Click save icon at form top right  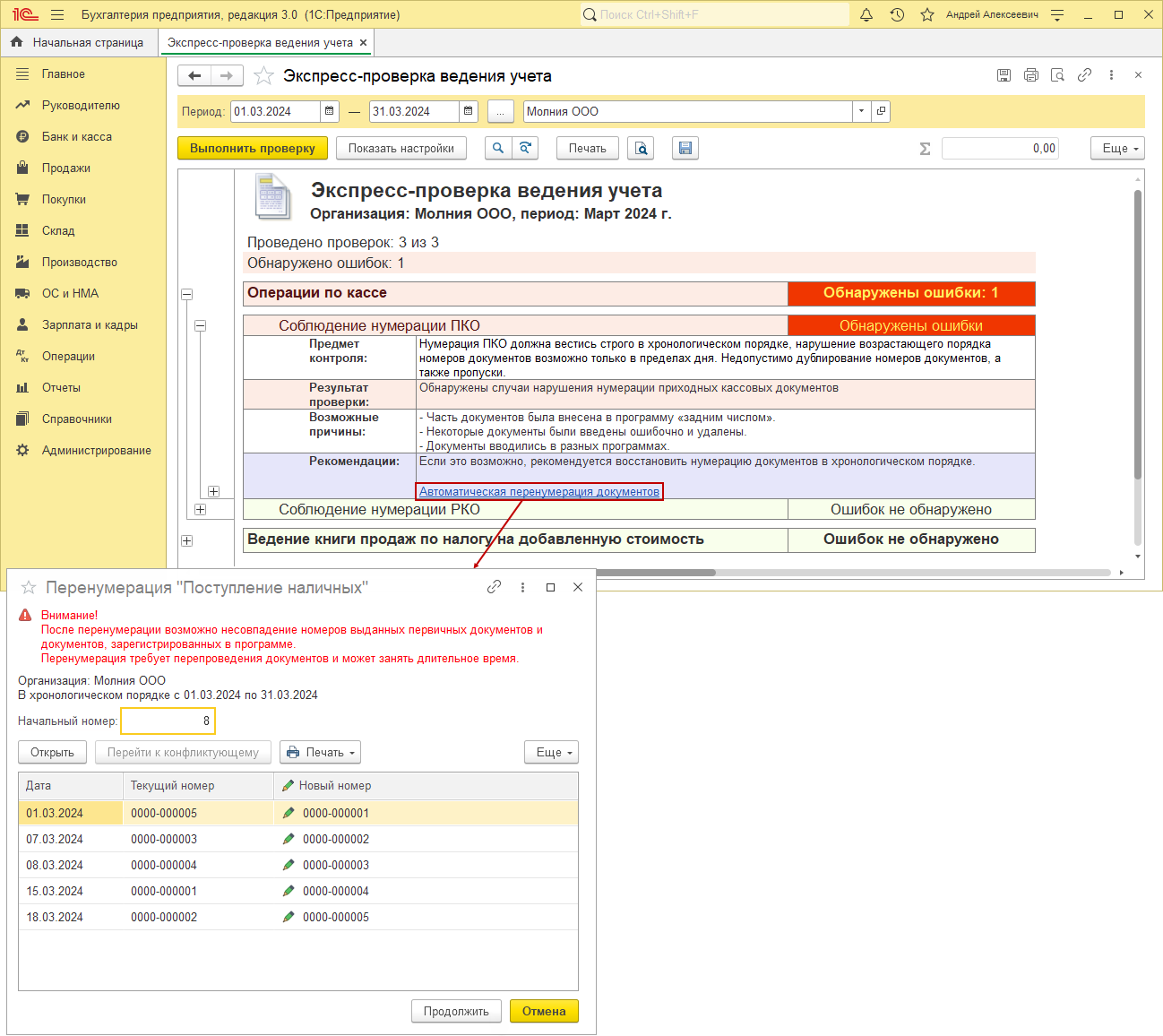point(1004,75)
